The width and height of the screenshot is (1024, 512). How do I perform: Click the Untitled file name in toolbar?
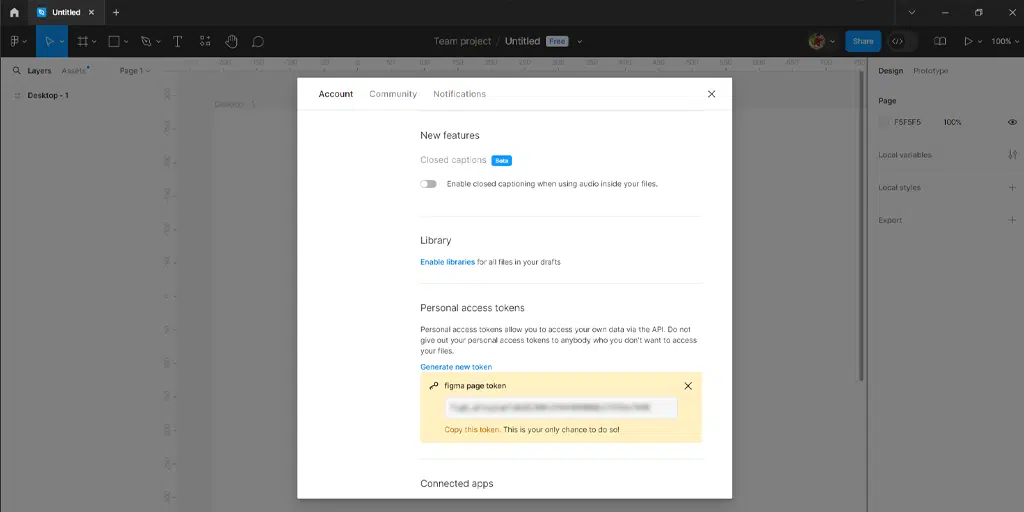click(522, 41)
